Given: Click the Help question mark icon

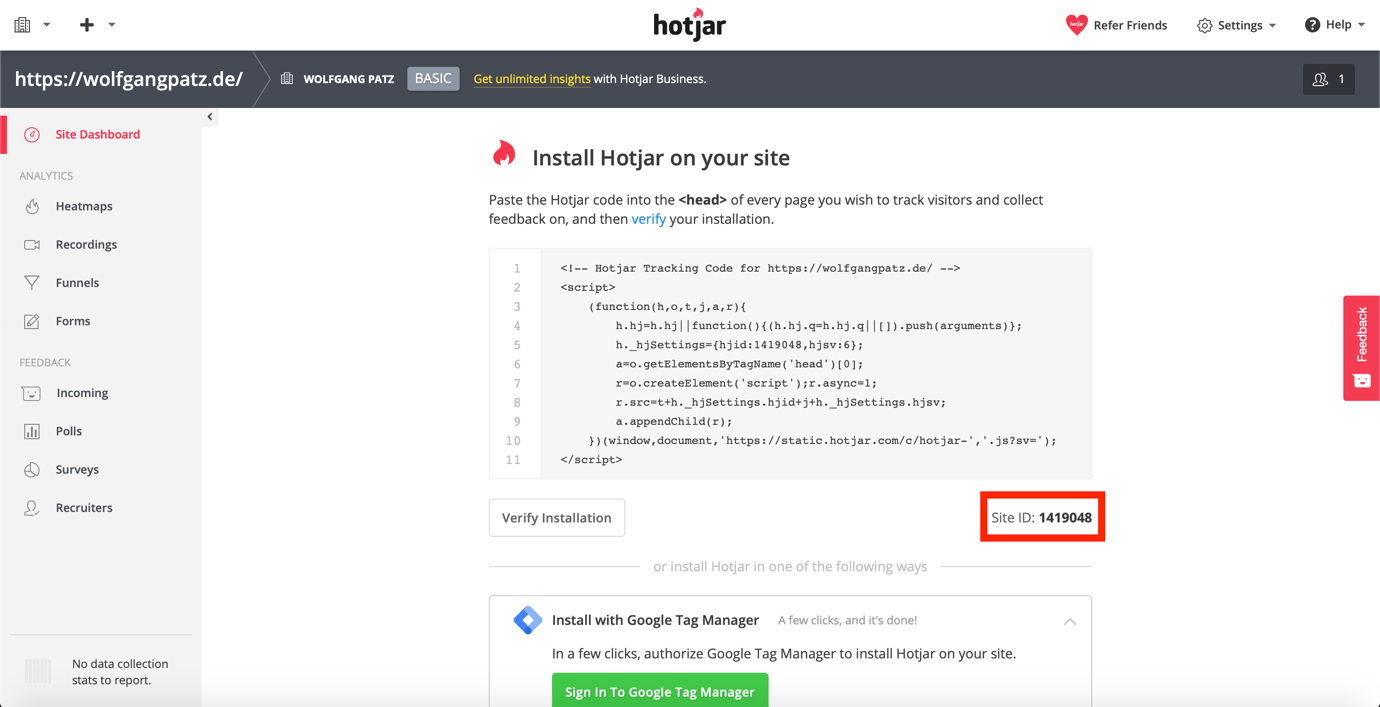Looking at the screenshot, I should point(1312,25).
